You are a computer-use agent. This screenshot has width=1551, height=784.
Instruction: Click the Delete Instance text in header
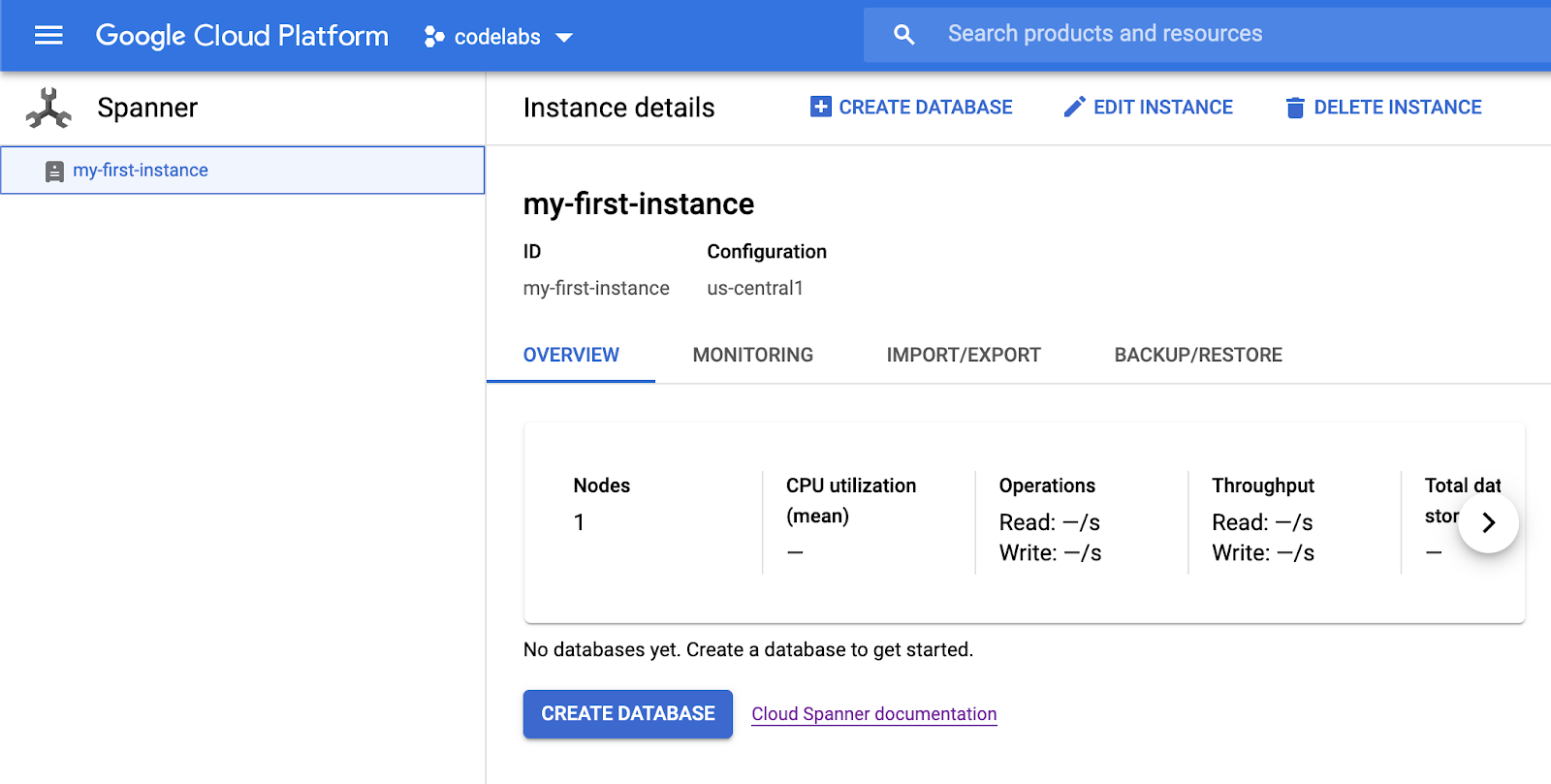coord(1397,108)
